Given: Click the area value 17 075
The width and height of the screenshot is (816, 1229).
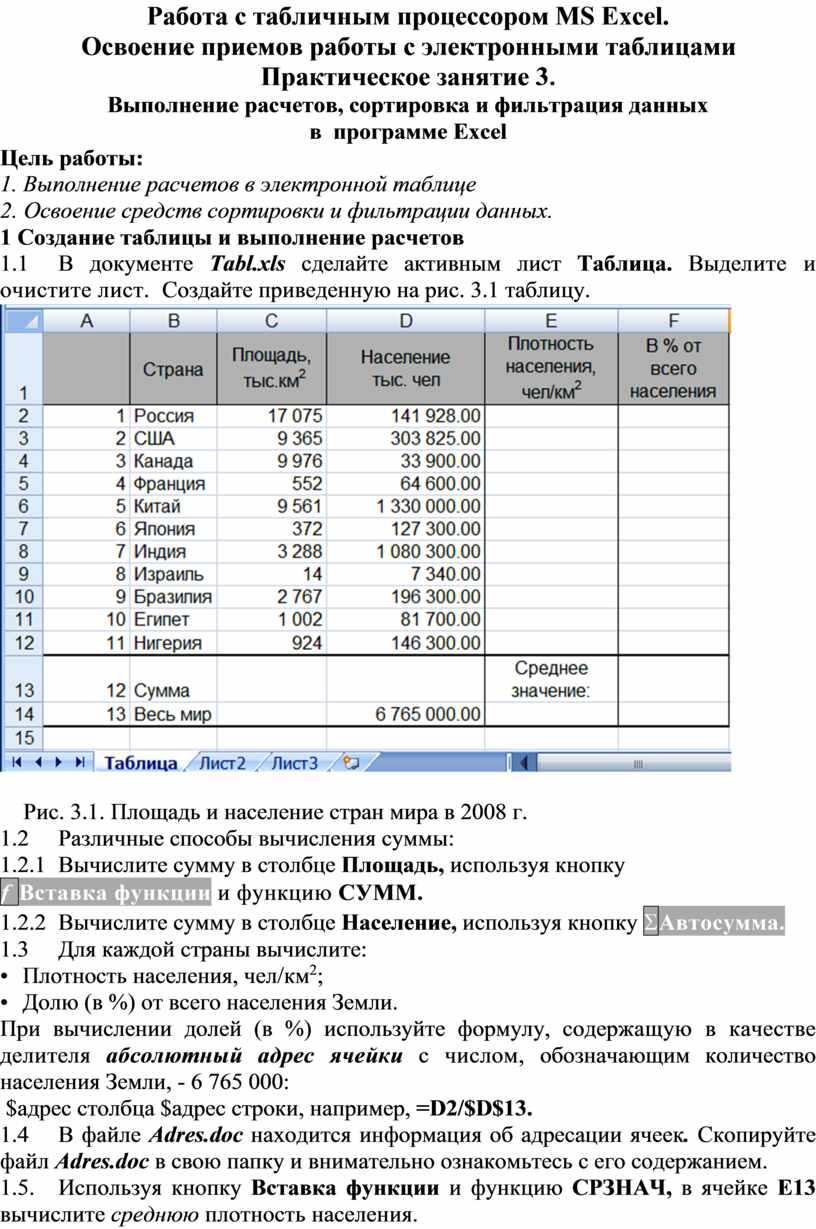Looking at the screenshot, I should pos(271,415).
